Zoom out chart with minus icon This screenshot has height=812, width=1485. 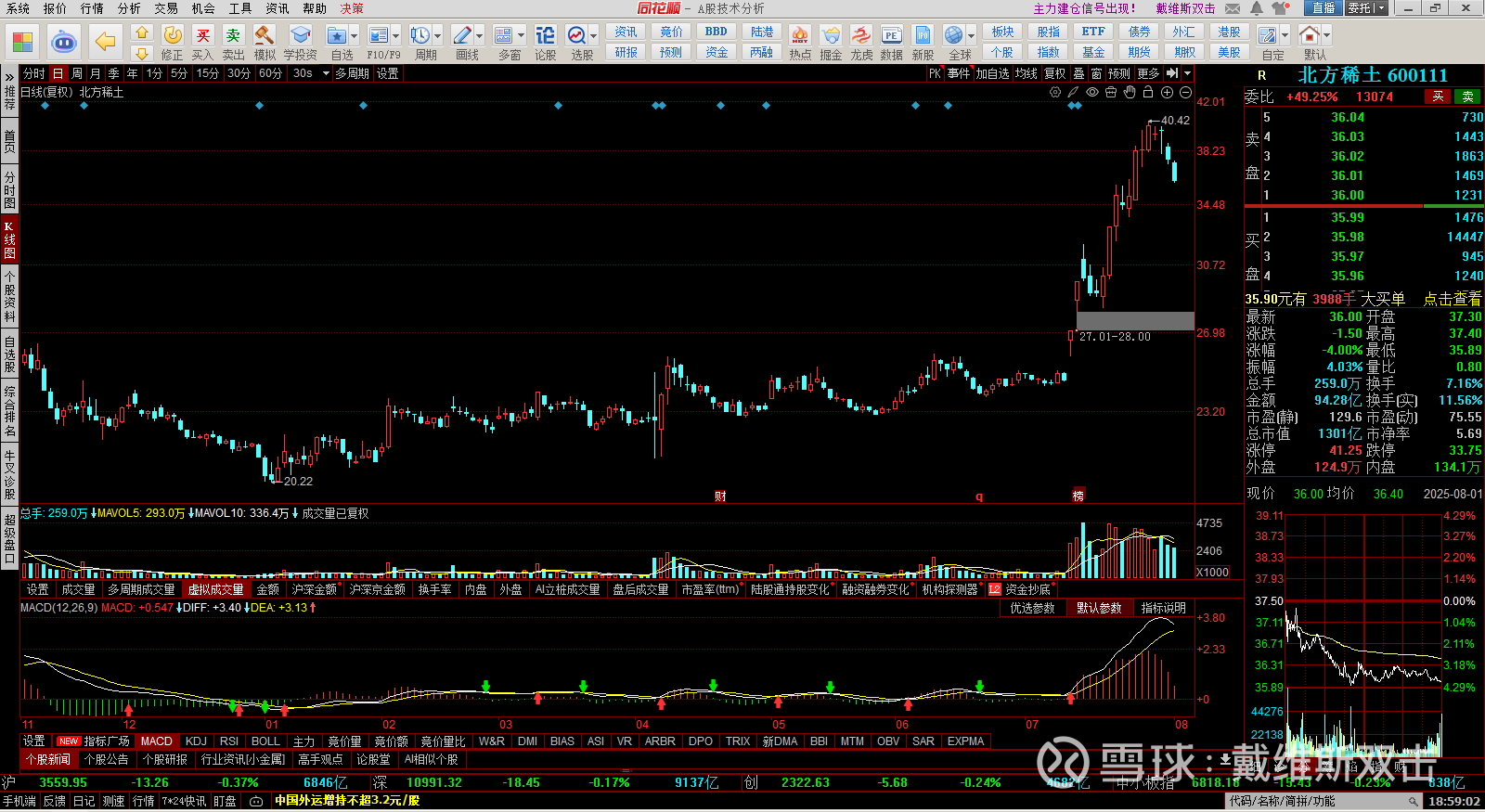[1185, 92]
